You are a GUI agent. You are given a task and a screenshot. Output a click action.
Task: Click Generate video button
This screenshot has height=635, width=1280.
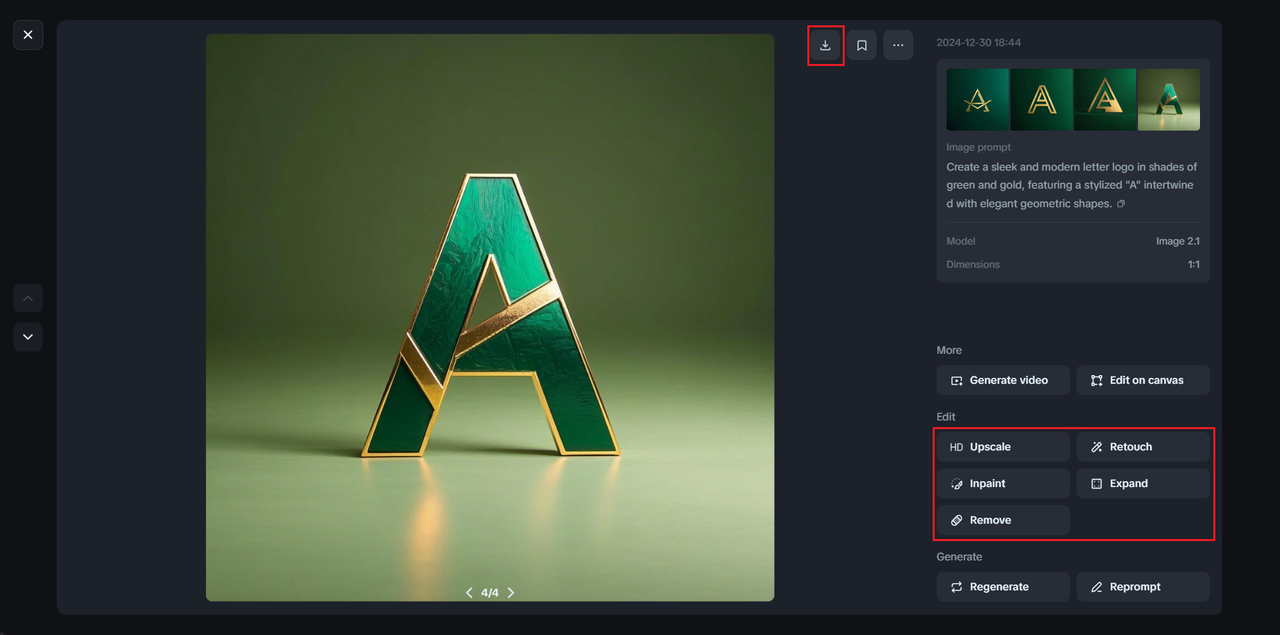pyautogui.click(x=1003, y=380)
